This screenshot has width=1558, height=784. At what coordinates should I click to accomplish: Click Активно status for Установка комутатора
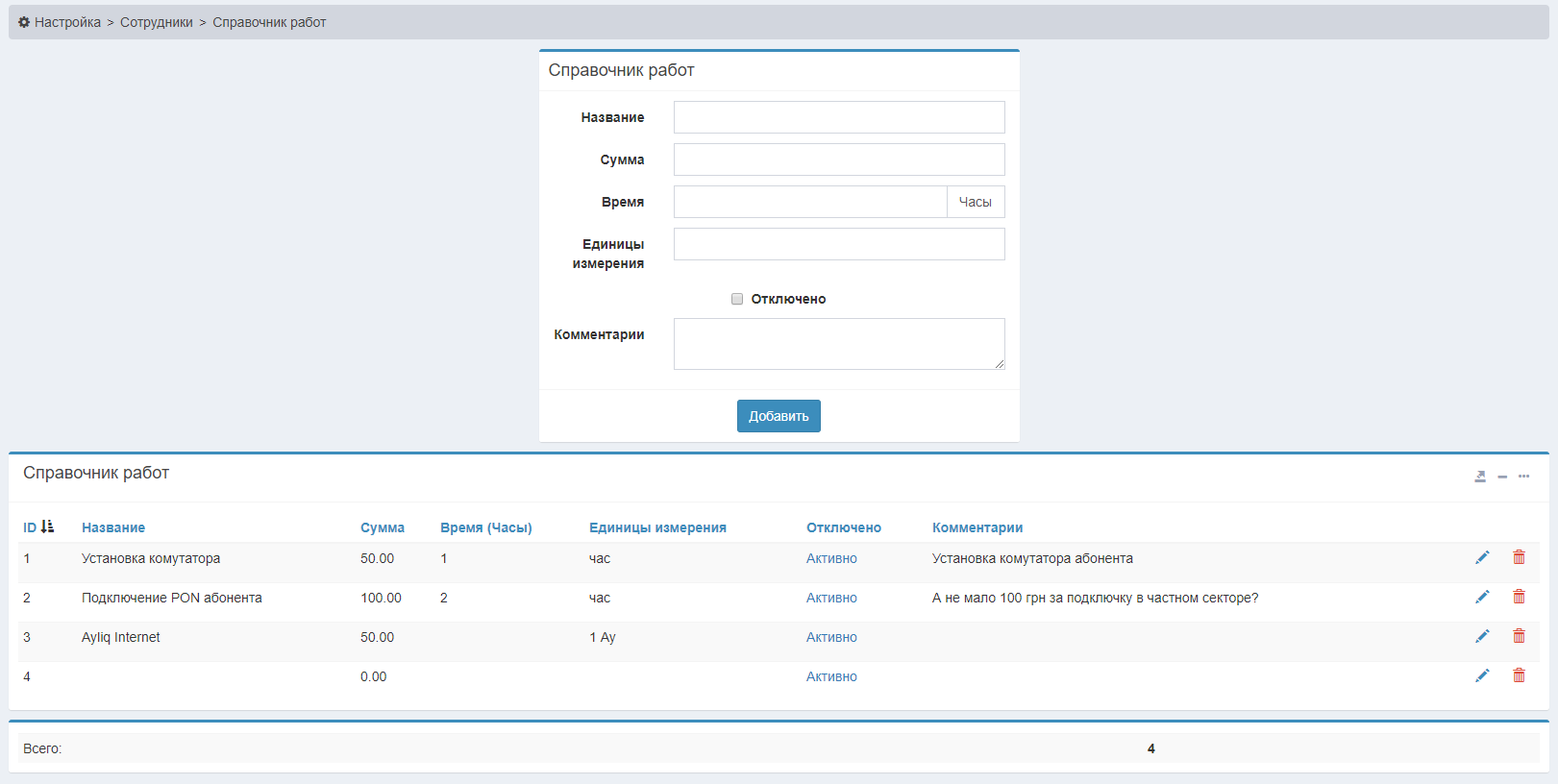click(831, 558)
